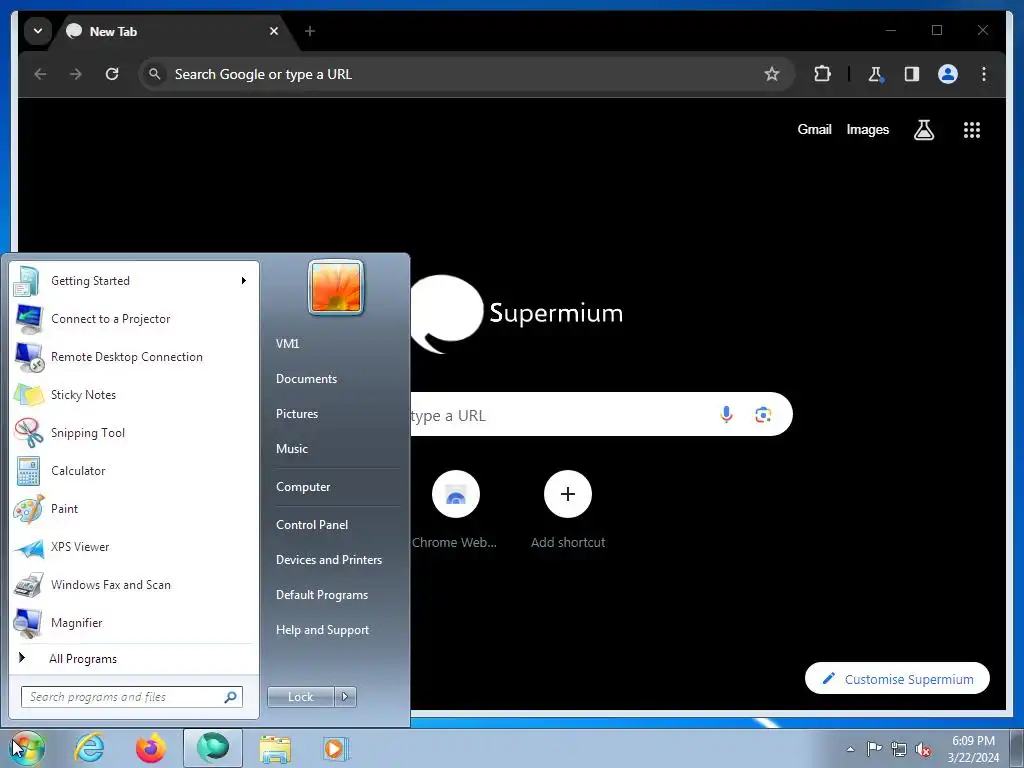Expand the shutdown options arrow beside Lock

[345, 697]
